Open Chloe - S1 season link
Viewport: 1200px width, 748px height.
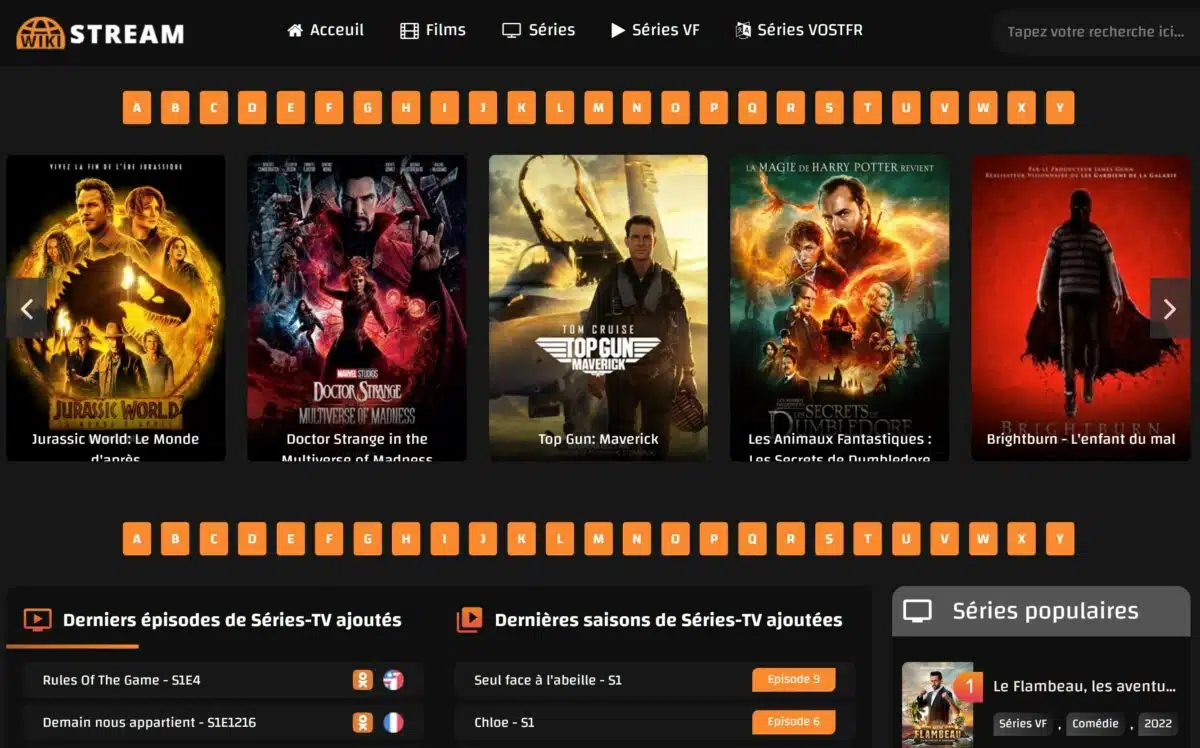pyautogui.click(x=504, y=722)
